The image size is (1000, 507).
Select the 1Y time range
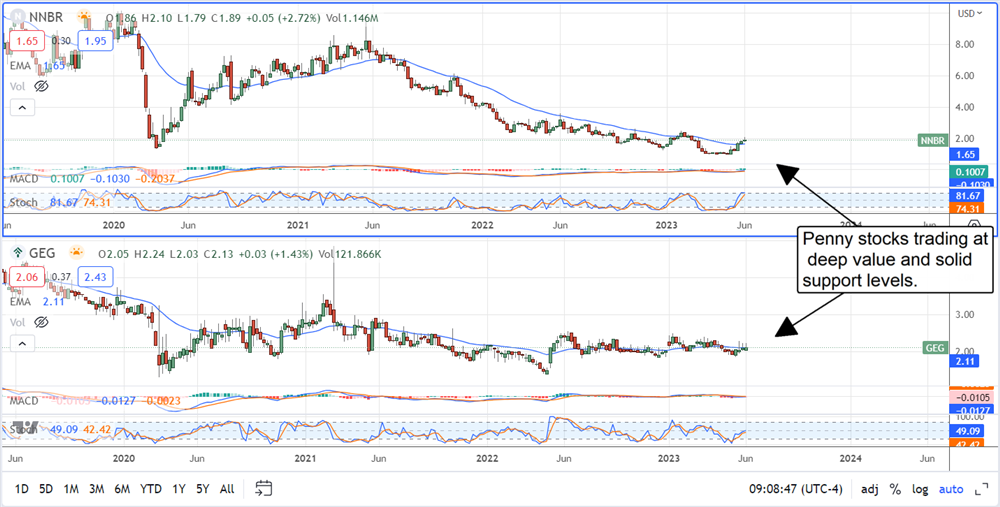tap(179, 489)
